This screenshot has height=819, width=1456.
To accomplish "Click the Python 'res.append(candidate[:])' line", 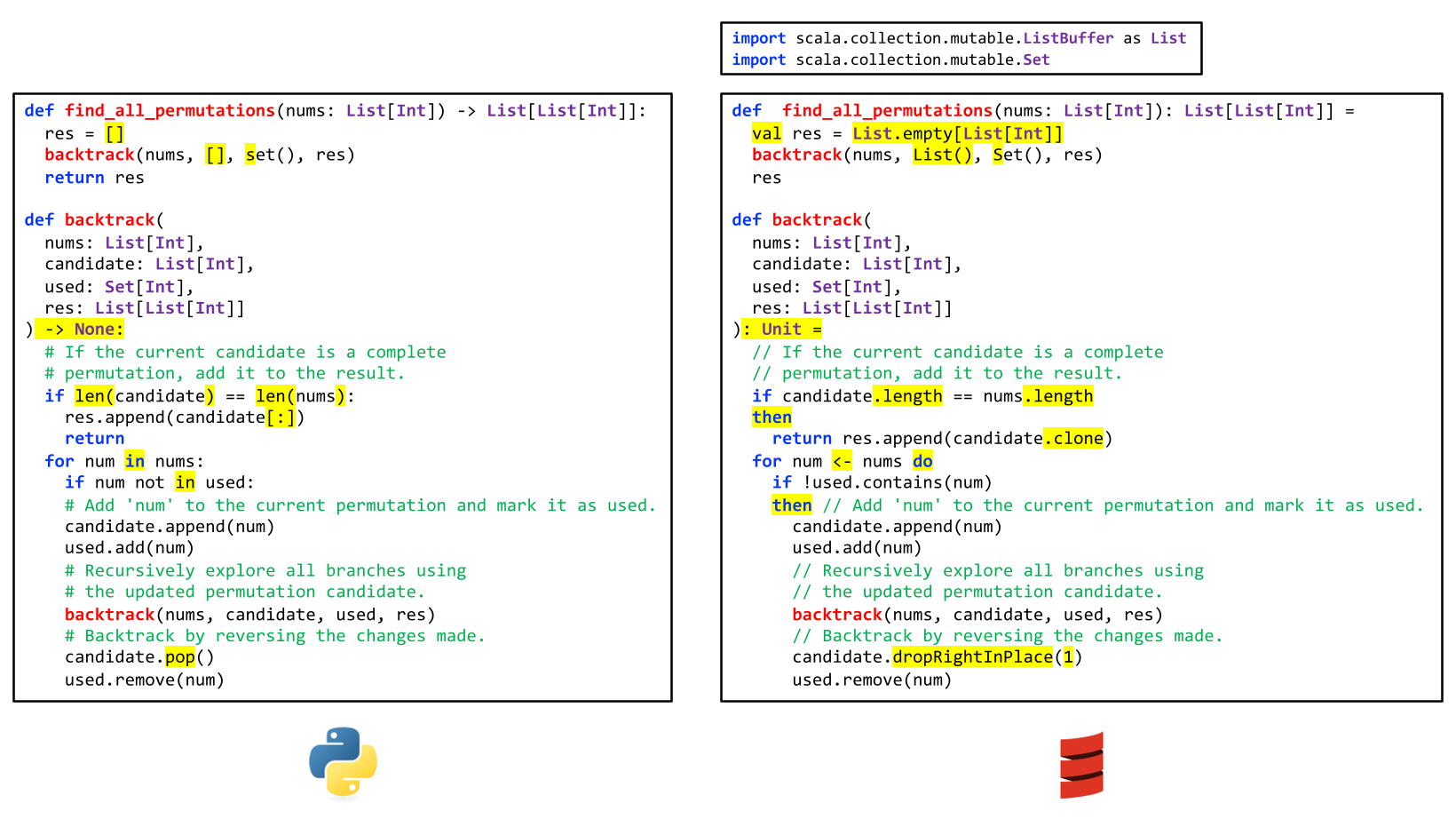I will click(185, 417).
